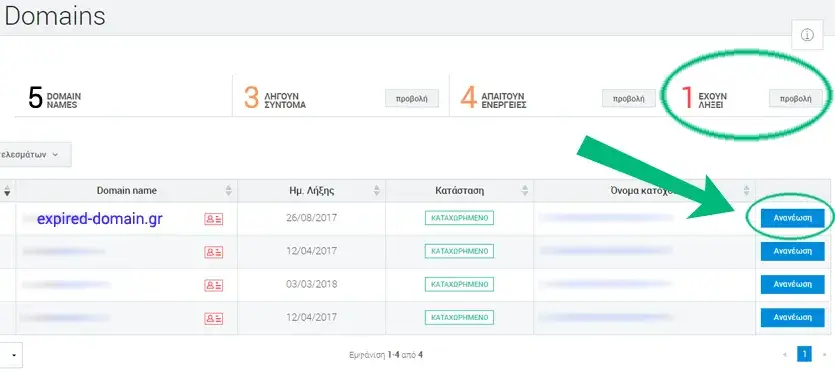
Task: Click the 1 ΕΧΟΥΝ ΛΗΞΕΙ counter
Action: (x=704, y=99)
